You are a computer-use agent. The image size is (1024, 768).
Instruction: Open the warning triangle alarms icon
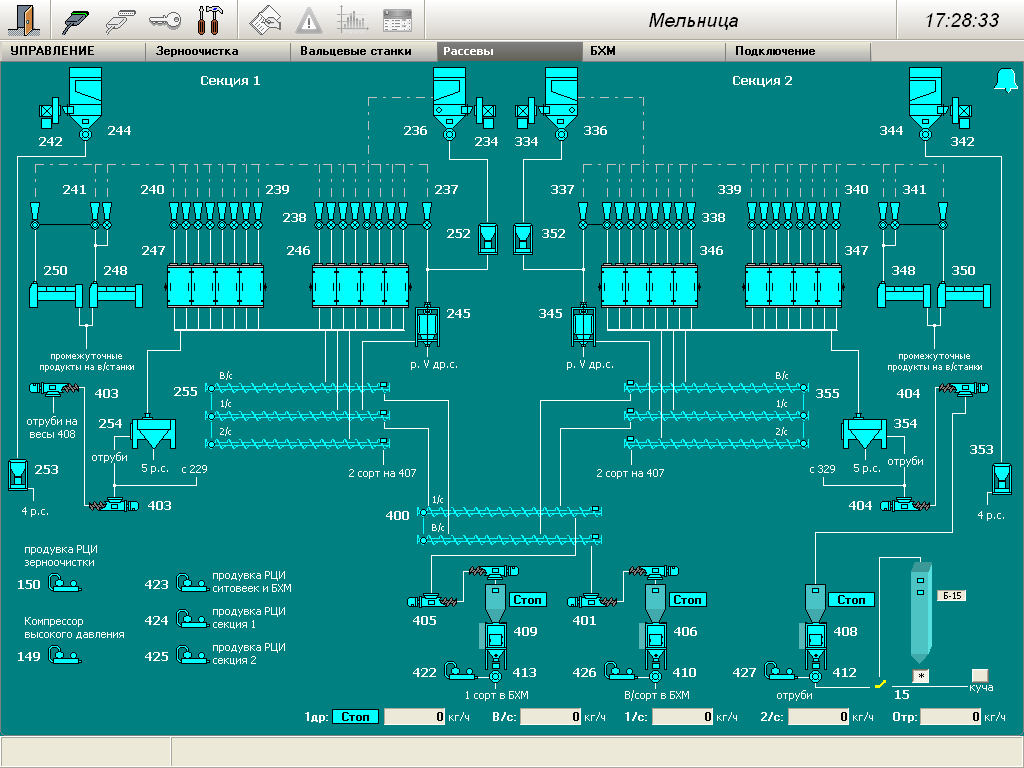(x=310, y=19)
